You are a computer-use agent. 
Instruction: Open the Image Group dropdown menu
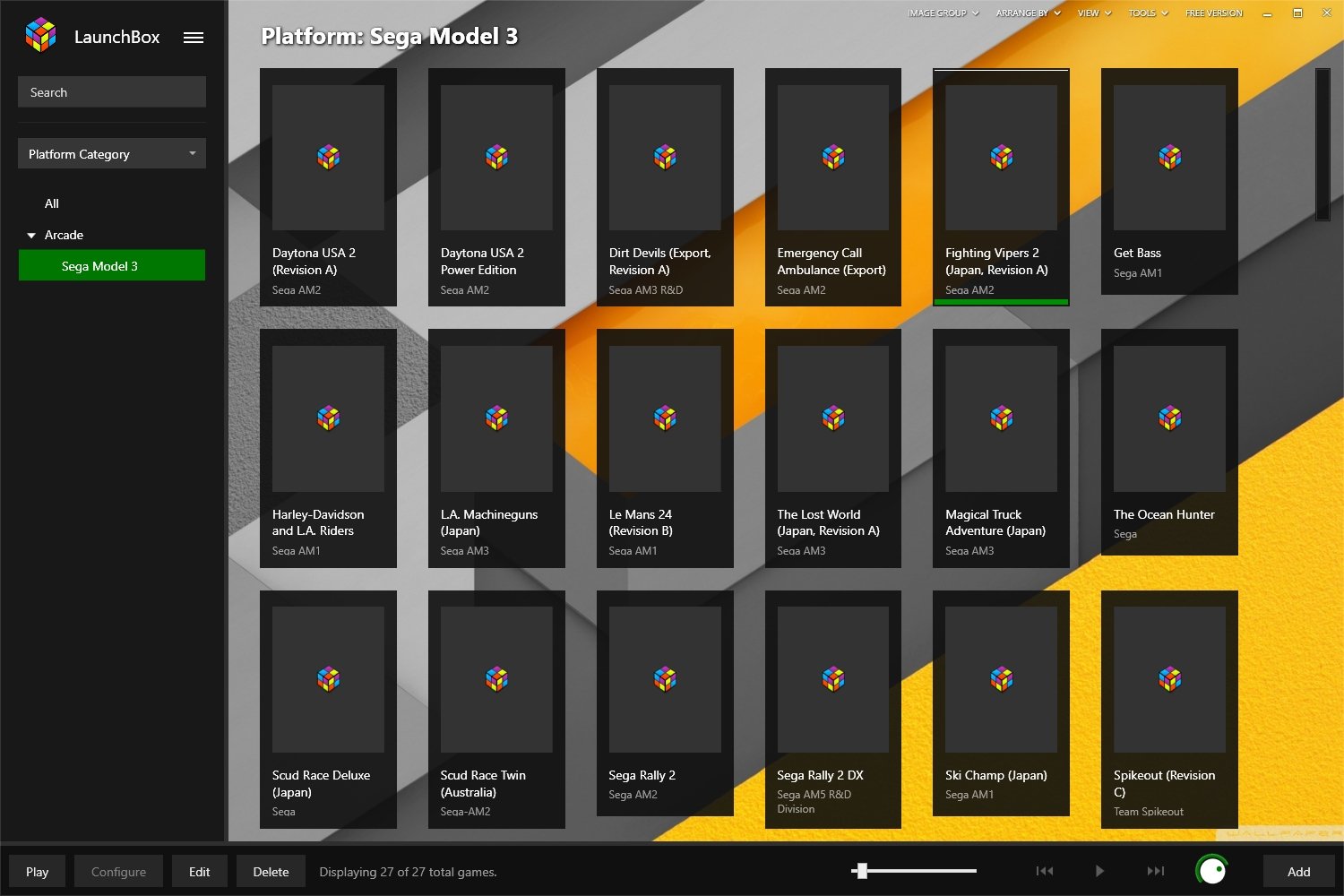943,13
